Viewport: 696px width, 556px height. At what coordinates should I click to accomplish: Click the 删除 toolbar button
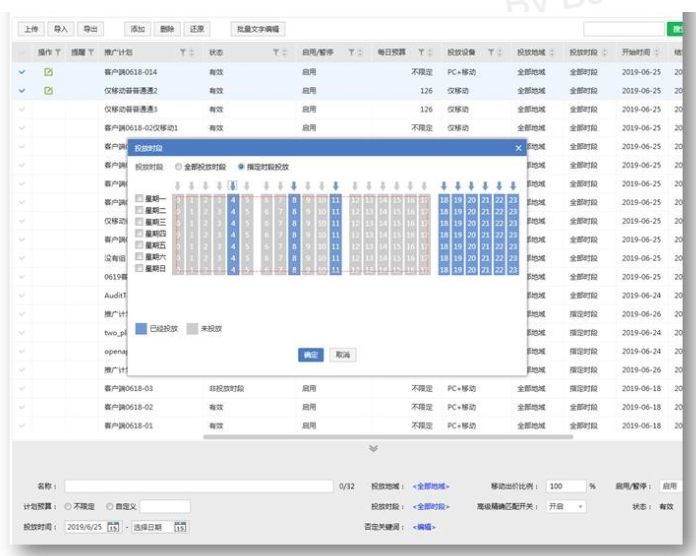(x=167, y=29)
